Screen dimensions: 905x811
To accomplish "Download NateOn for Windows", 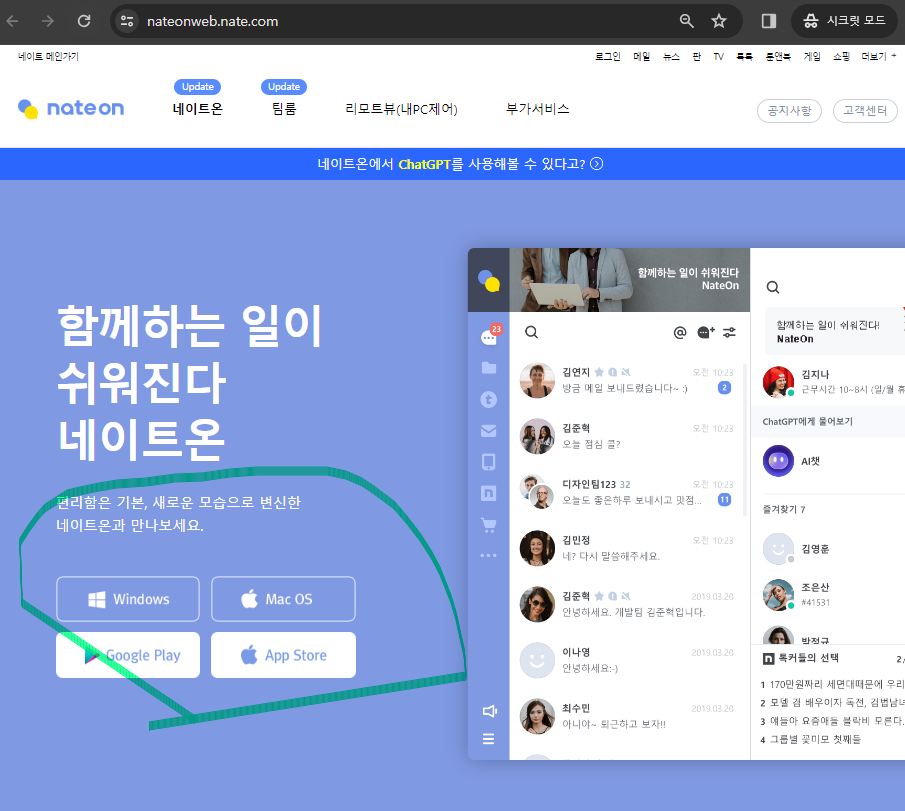I will click(x=127, y=599).
